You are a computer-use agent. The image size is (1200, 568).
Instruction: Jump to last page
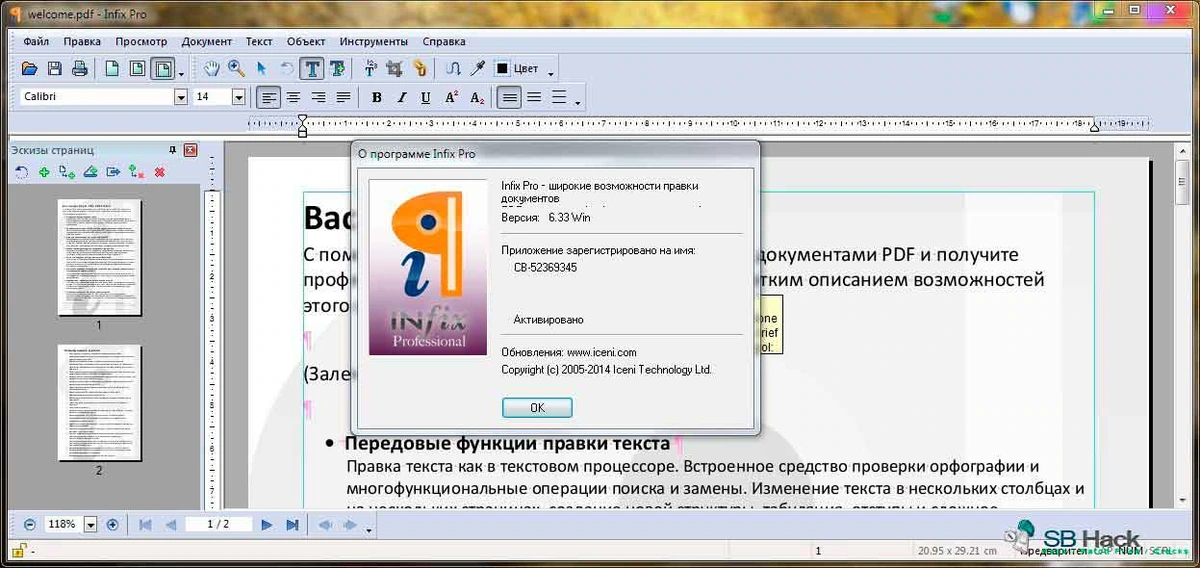[292, 524]
